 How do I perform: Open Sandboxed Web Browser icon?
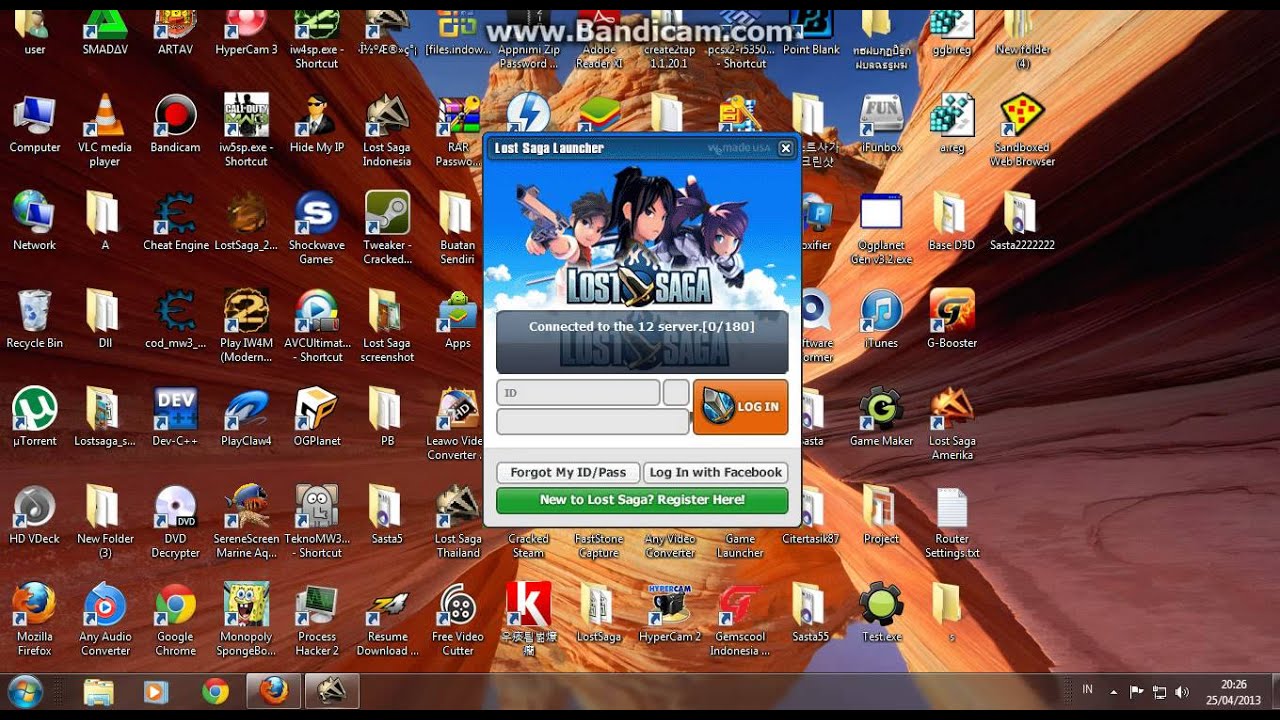(1022, 131)
